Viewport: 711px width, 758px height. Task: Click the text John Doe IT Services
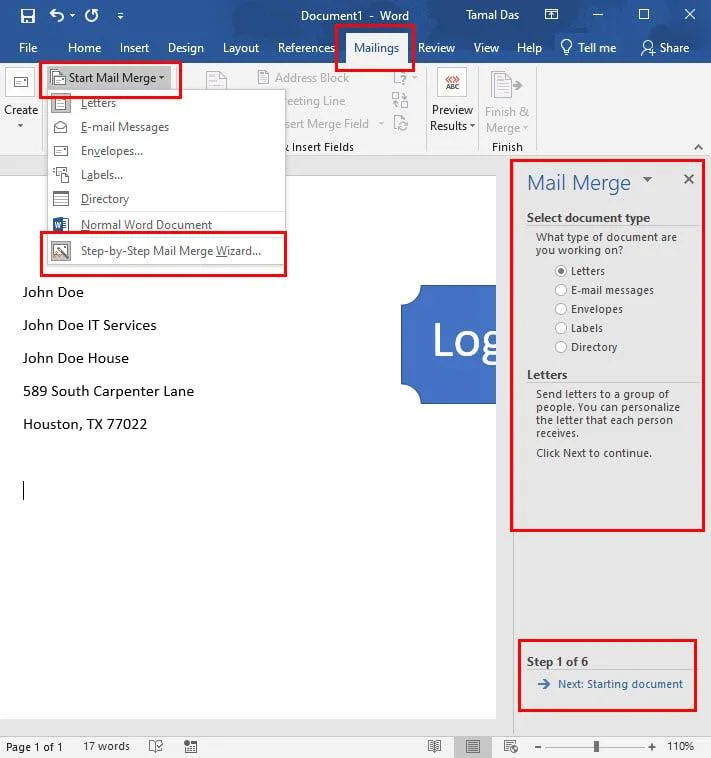coord(89,325)
